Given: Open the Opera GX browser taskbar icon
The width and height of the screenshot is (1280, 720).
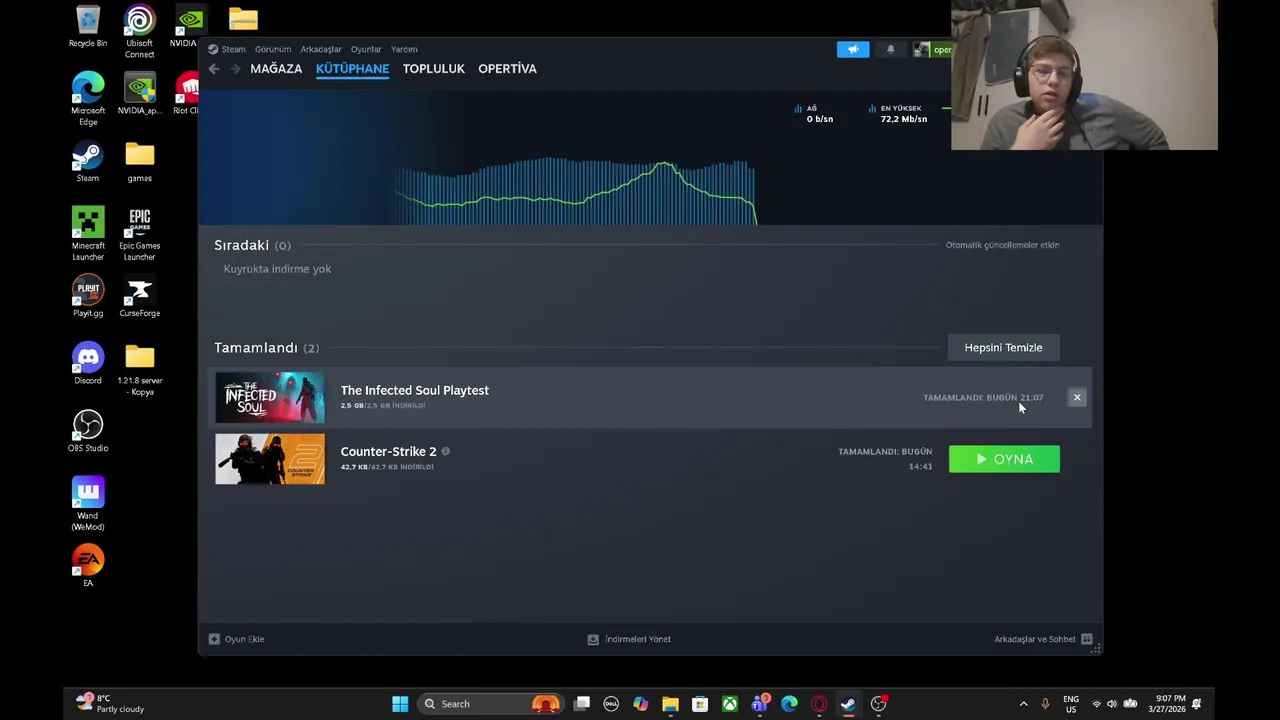Looking at the screenshot, I should point(819,704).
